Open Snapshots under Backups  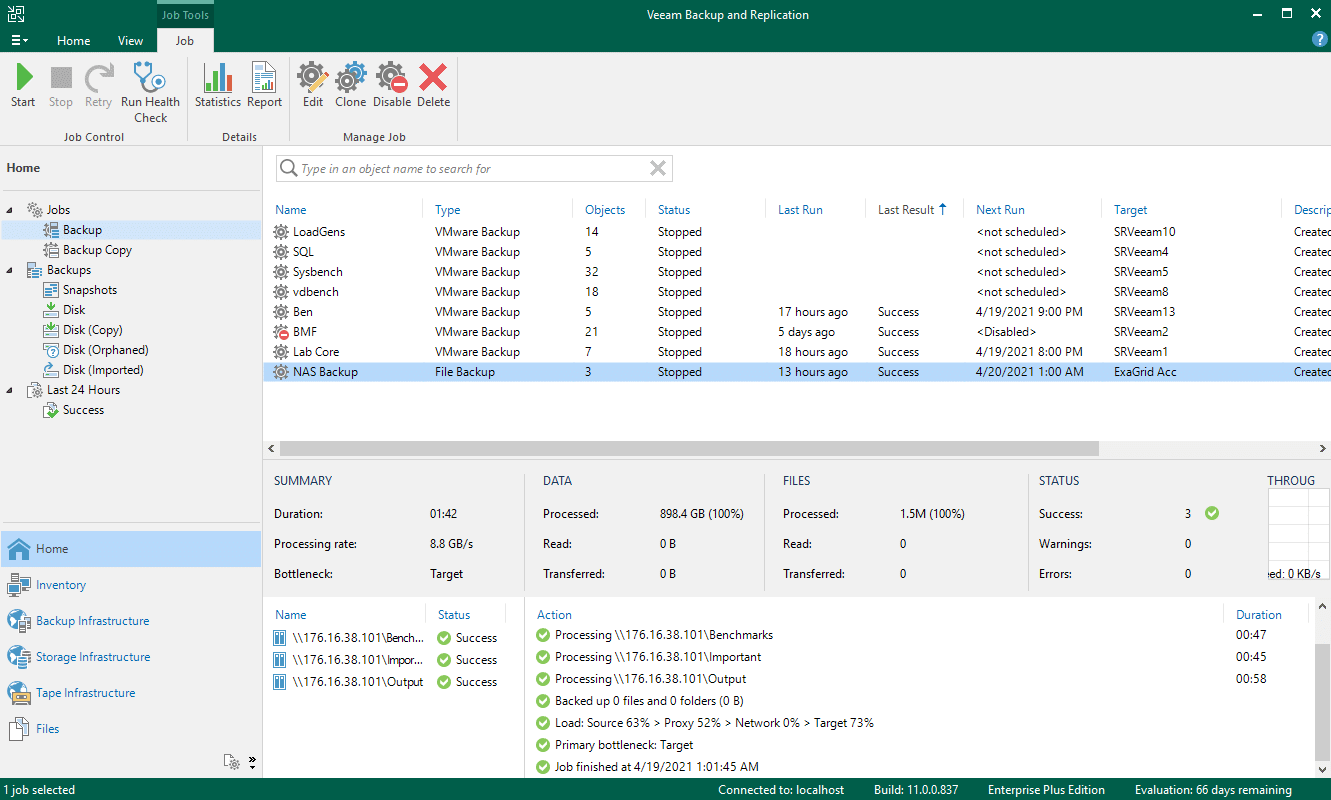pos(90,290)
